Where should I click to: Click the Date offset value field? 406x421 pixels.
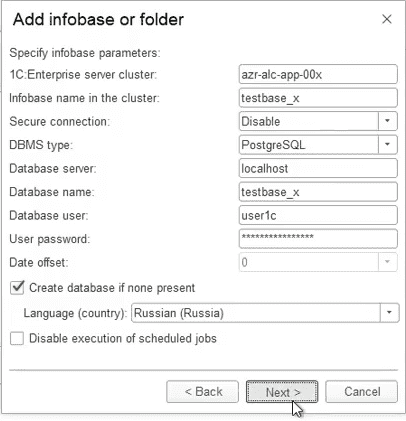pos(309,262)
